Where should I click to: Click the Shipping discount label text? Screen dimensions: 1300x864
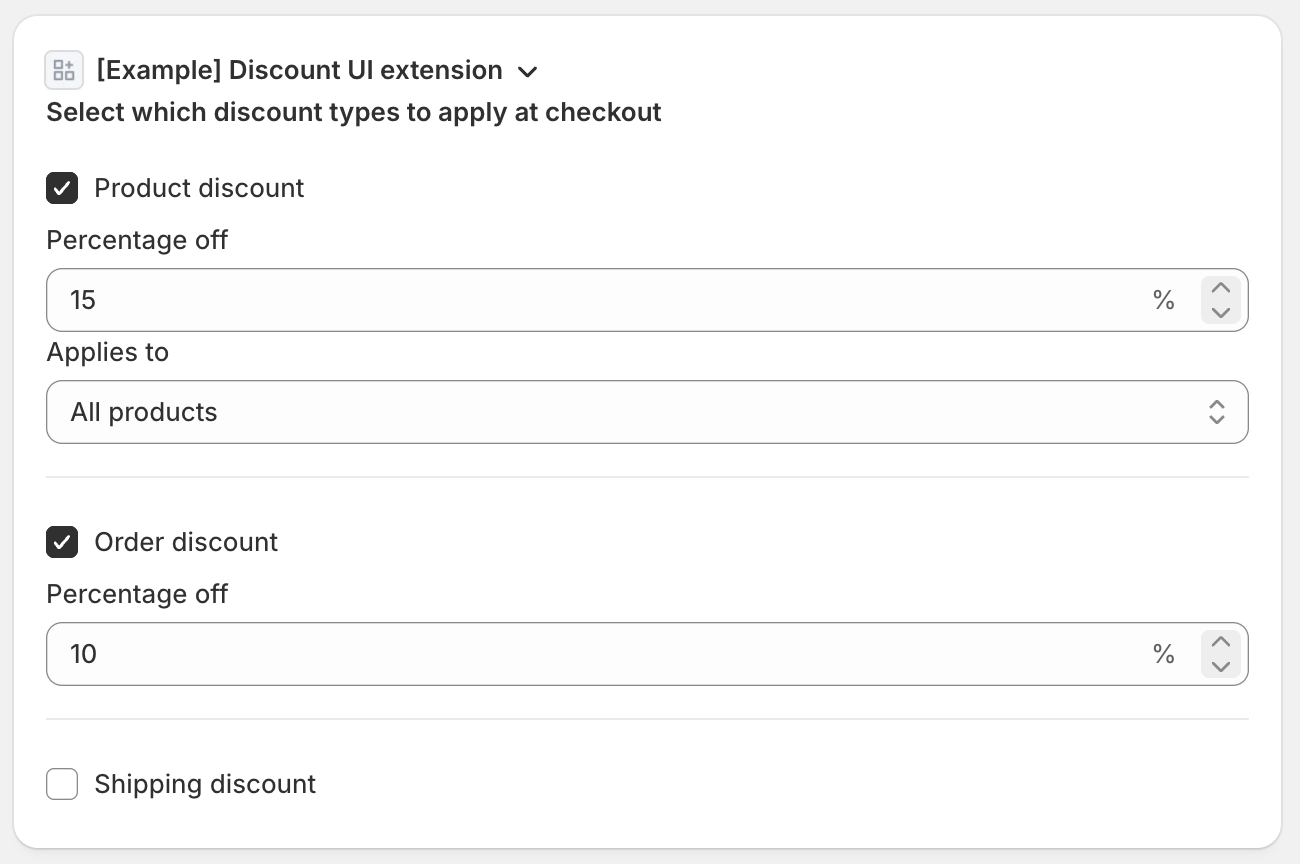(204, 784)
